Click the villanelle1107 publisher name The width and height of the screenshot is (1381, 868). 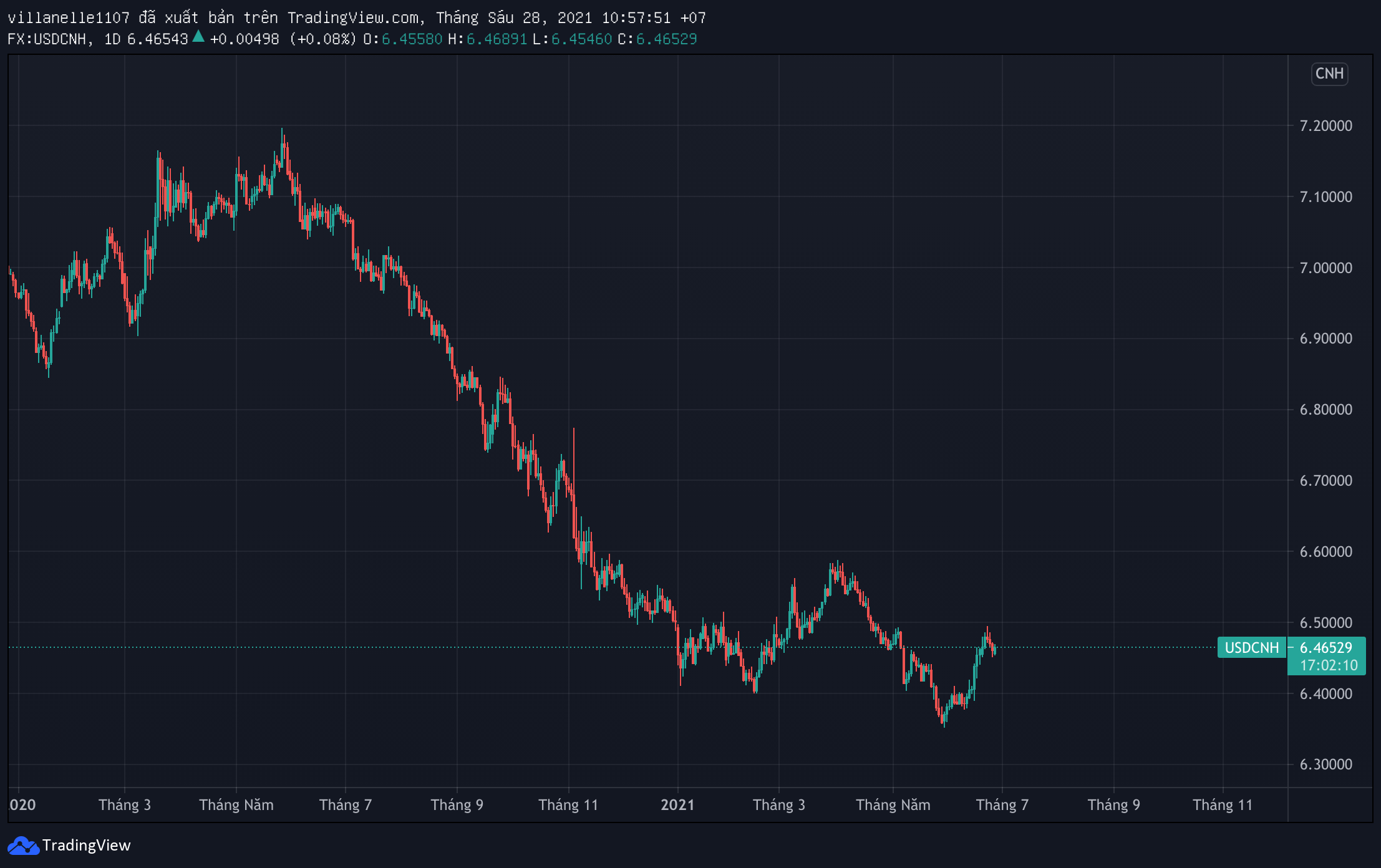click(x=69, y=18)
